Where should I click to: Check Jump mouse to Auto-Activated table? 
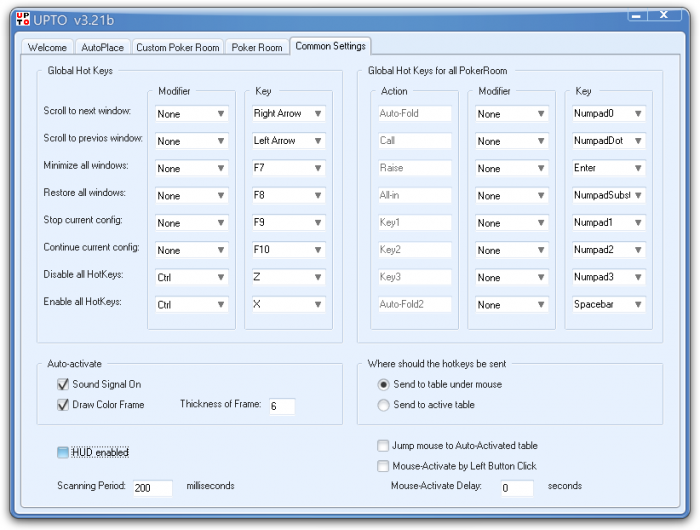pos(383,446)
